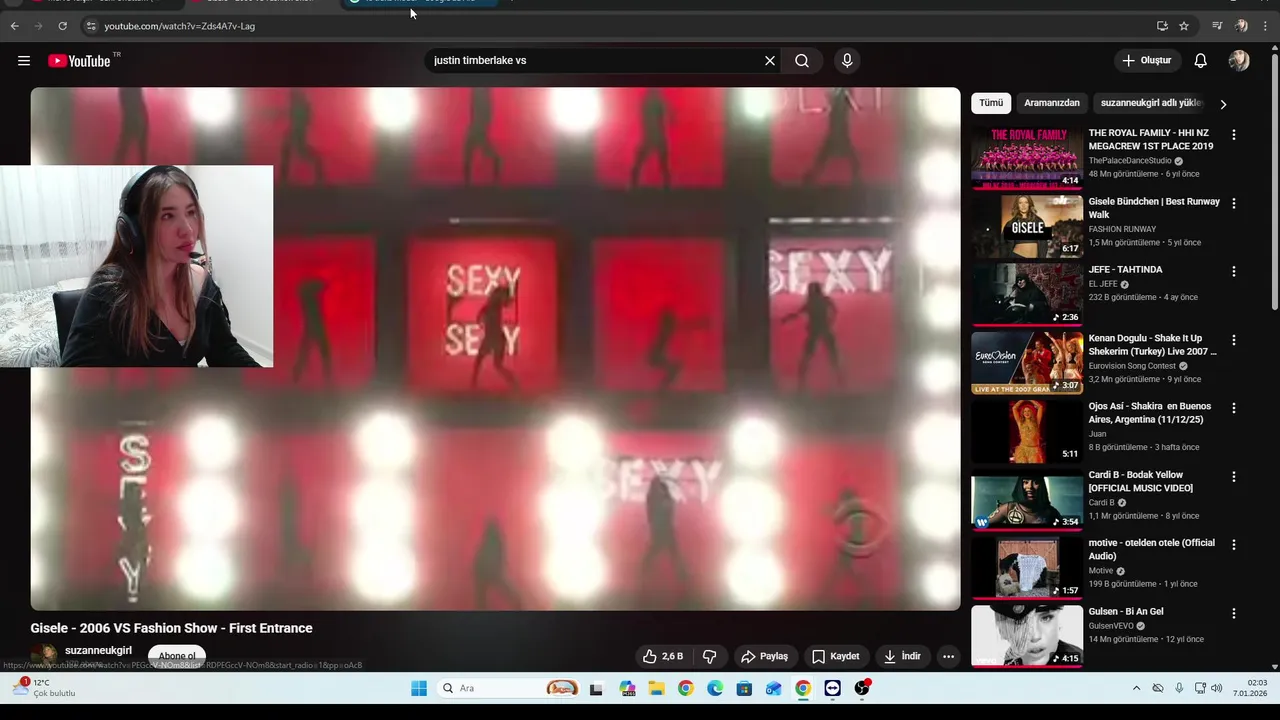Open Gisele Bündchen Best Runway Walk thumbnail

[x=1027, y=226]
